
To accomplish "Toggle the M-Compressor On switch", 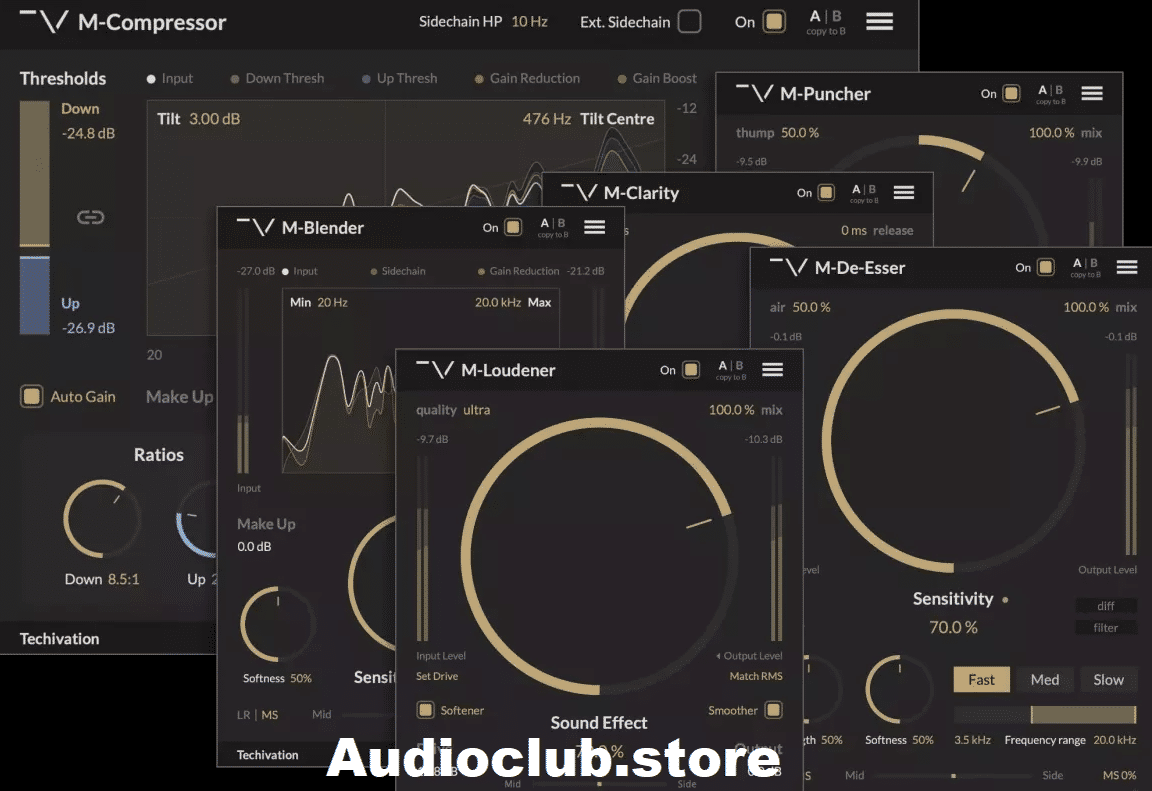I will 774,21.
